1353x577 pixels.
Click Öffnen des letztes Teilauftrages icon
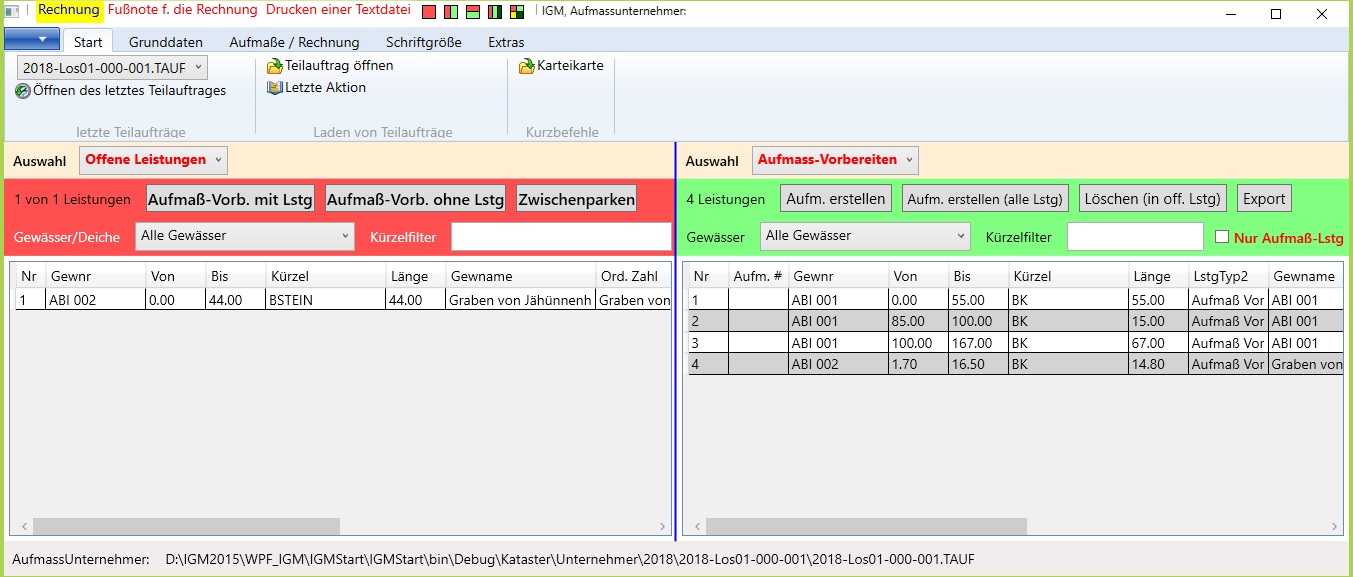23,91
